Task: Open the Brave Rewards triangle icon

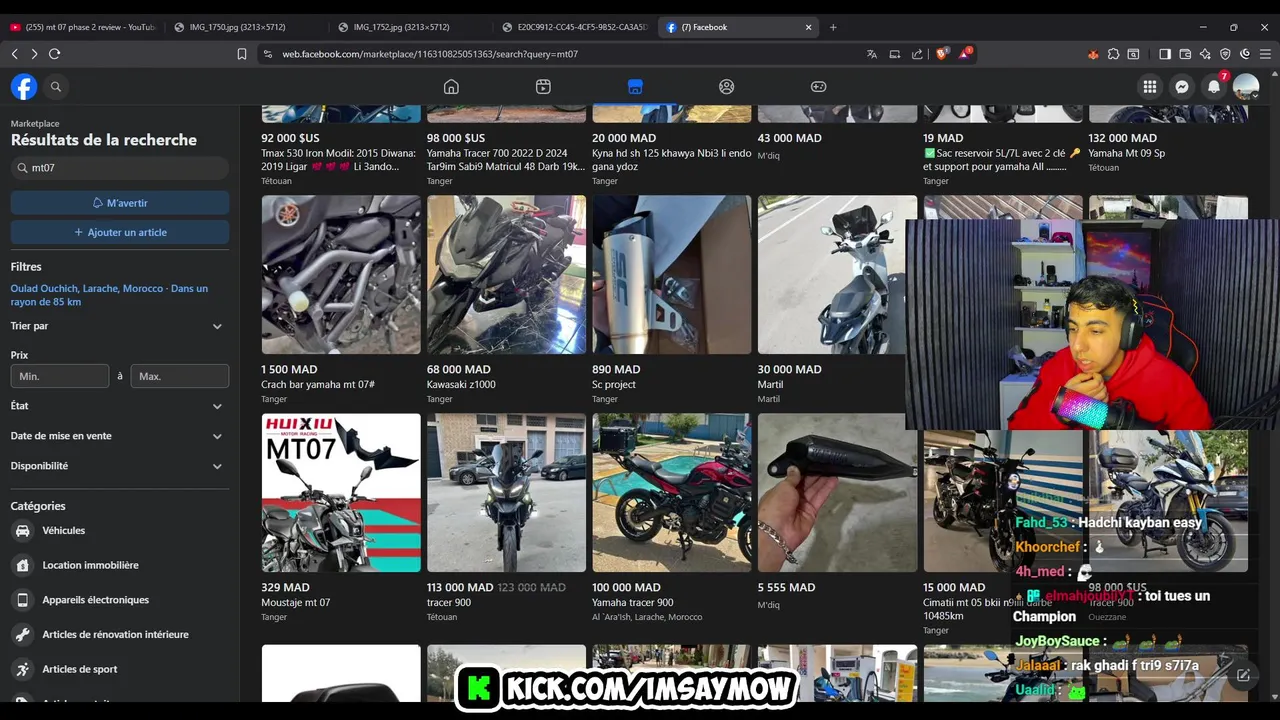Action: (965, 54)
